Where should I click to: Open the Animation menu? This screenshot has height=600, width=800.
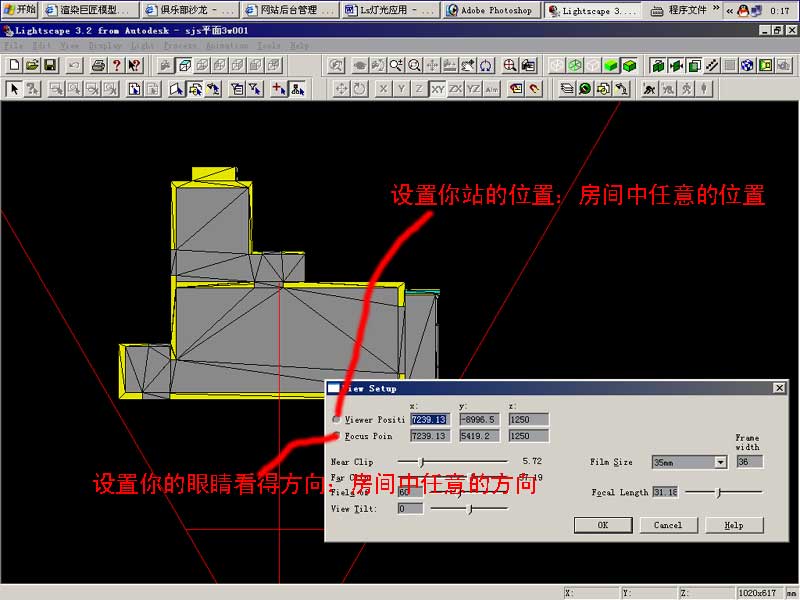[227, 45]
